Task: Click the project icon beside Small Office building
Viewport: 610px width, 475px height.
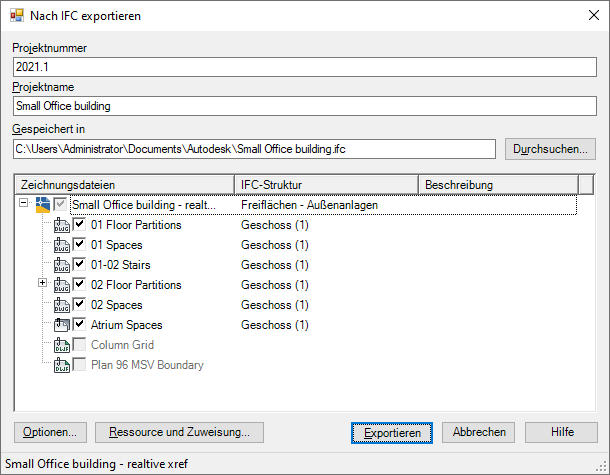Action: tap(42, 205)
